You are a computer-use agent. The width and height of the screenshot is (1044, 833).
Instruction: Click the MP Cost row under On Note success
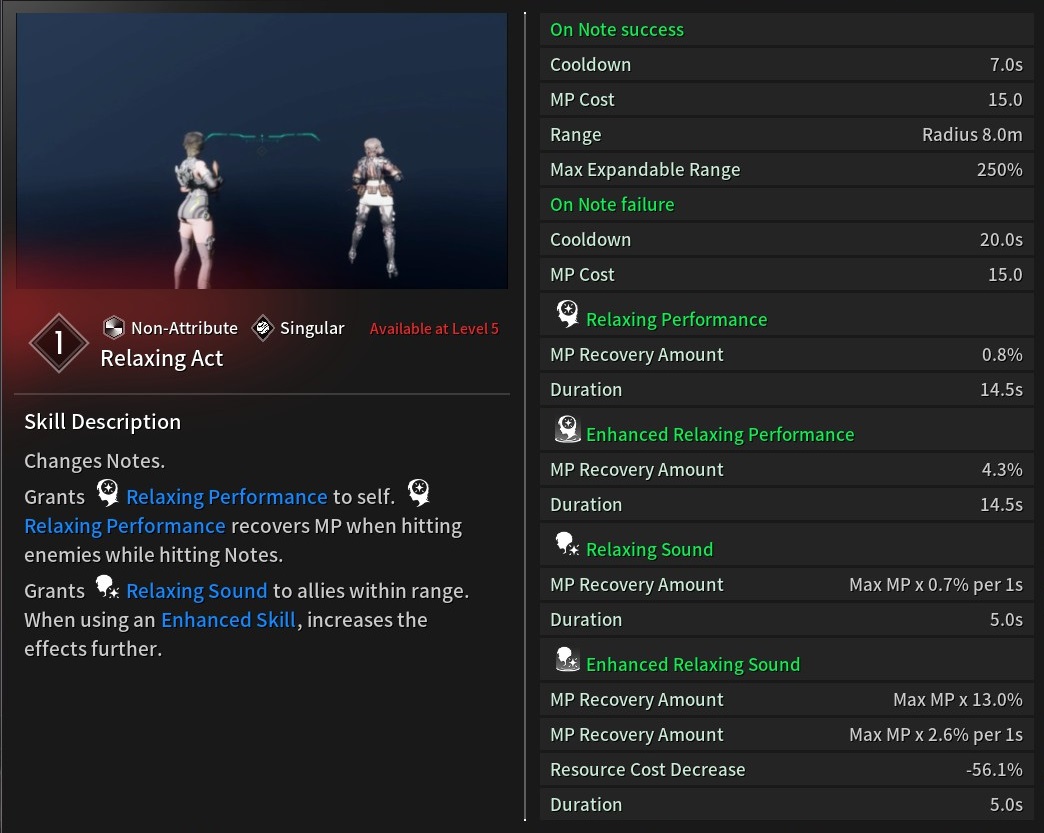pyautogui.click(x=786, y=100)
